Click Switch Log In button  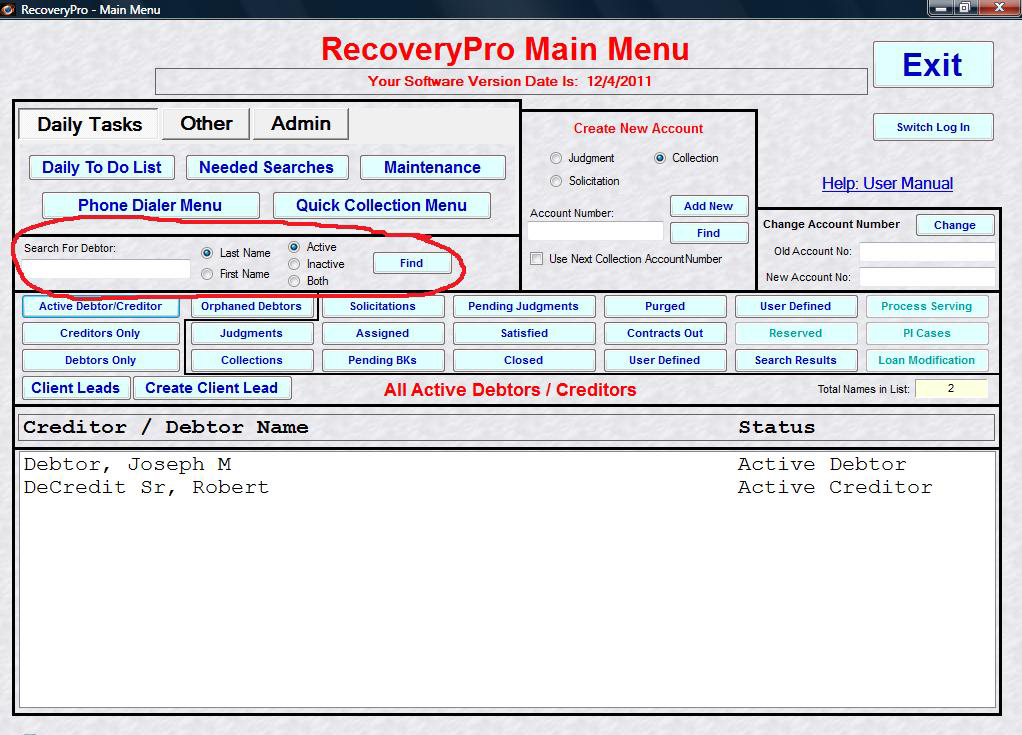pos(933,127)
